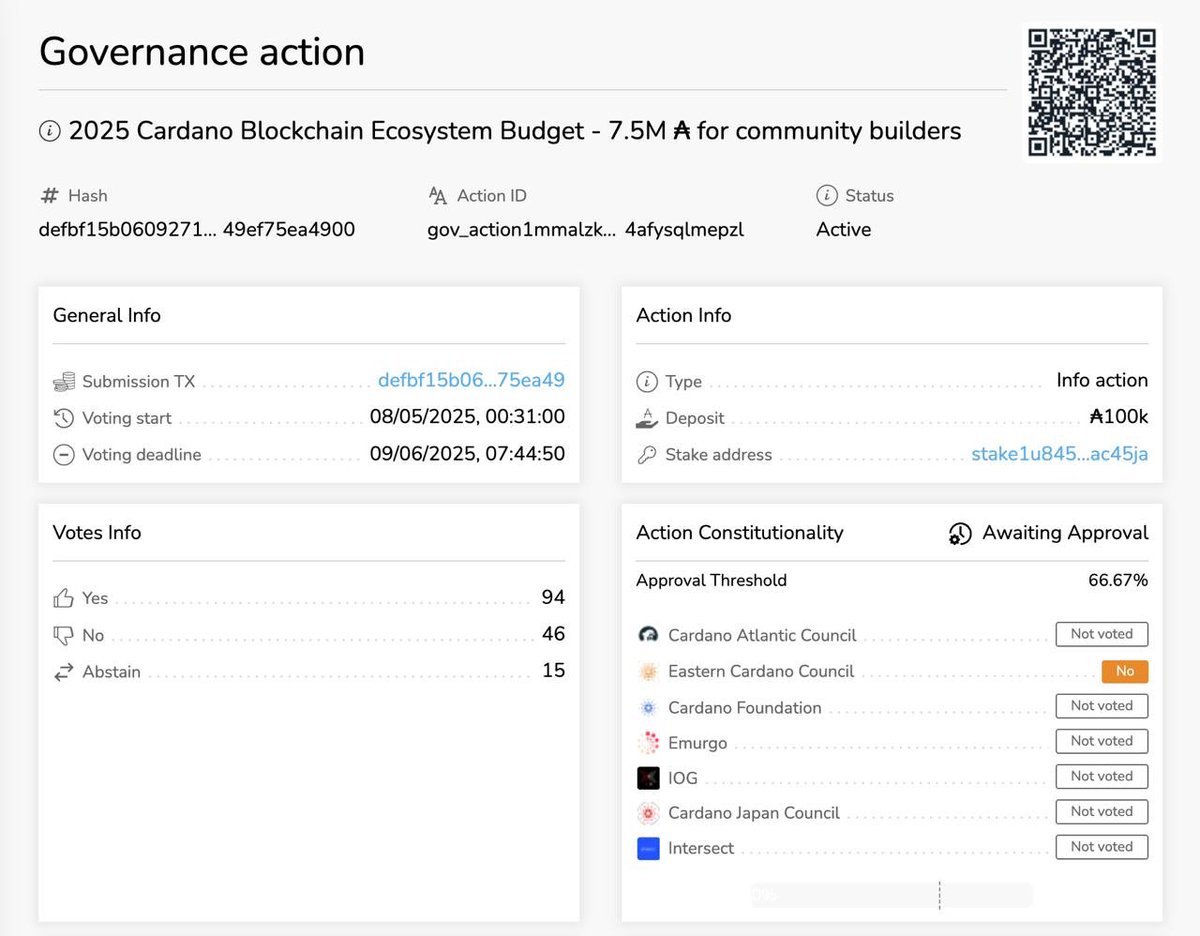This screenshot has width=1200, height=936.
Task: Click the Governance action page heading
Action: [x=202, y=51]
